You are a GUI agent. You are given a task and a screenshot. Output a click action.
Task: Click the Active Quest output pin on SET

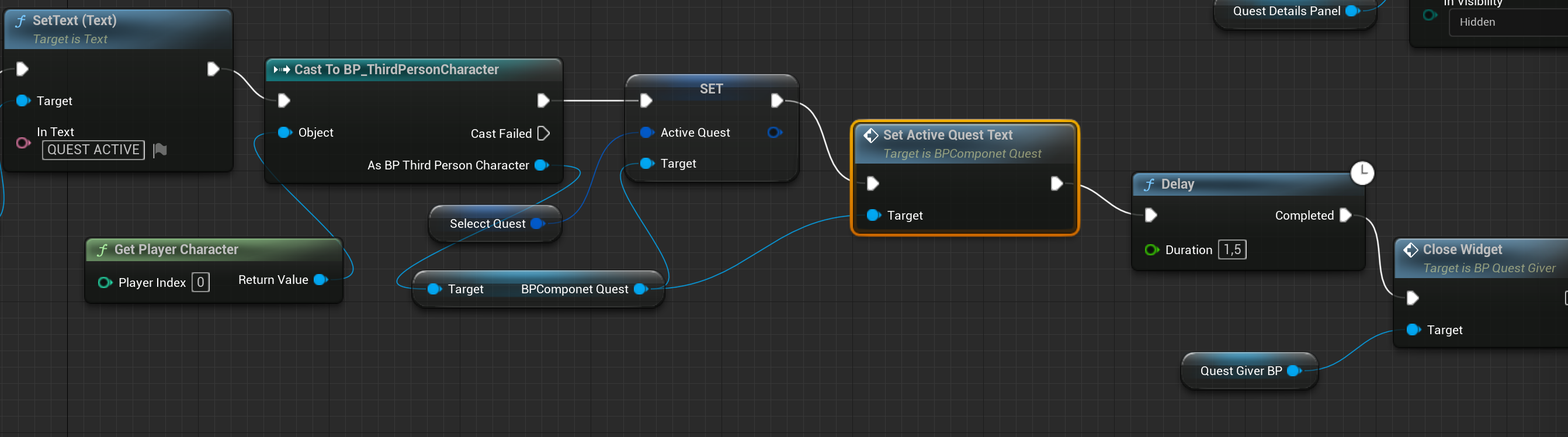point(775,133)
